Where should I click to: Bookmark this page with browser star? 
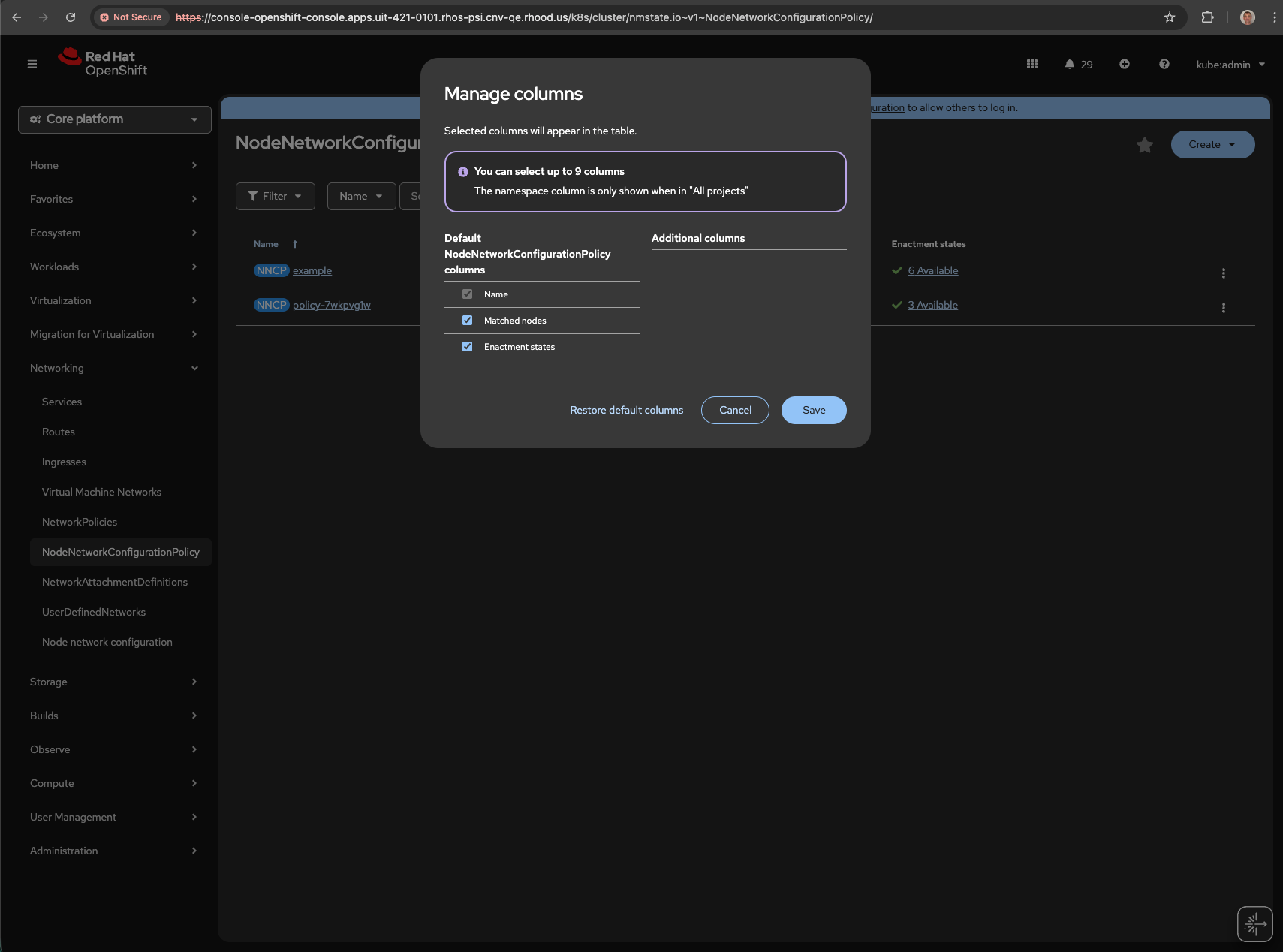(1170, 17)
